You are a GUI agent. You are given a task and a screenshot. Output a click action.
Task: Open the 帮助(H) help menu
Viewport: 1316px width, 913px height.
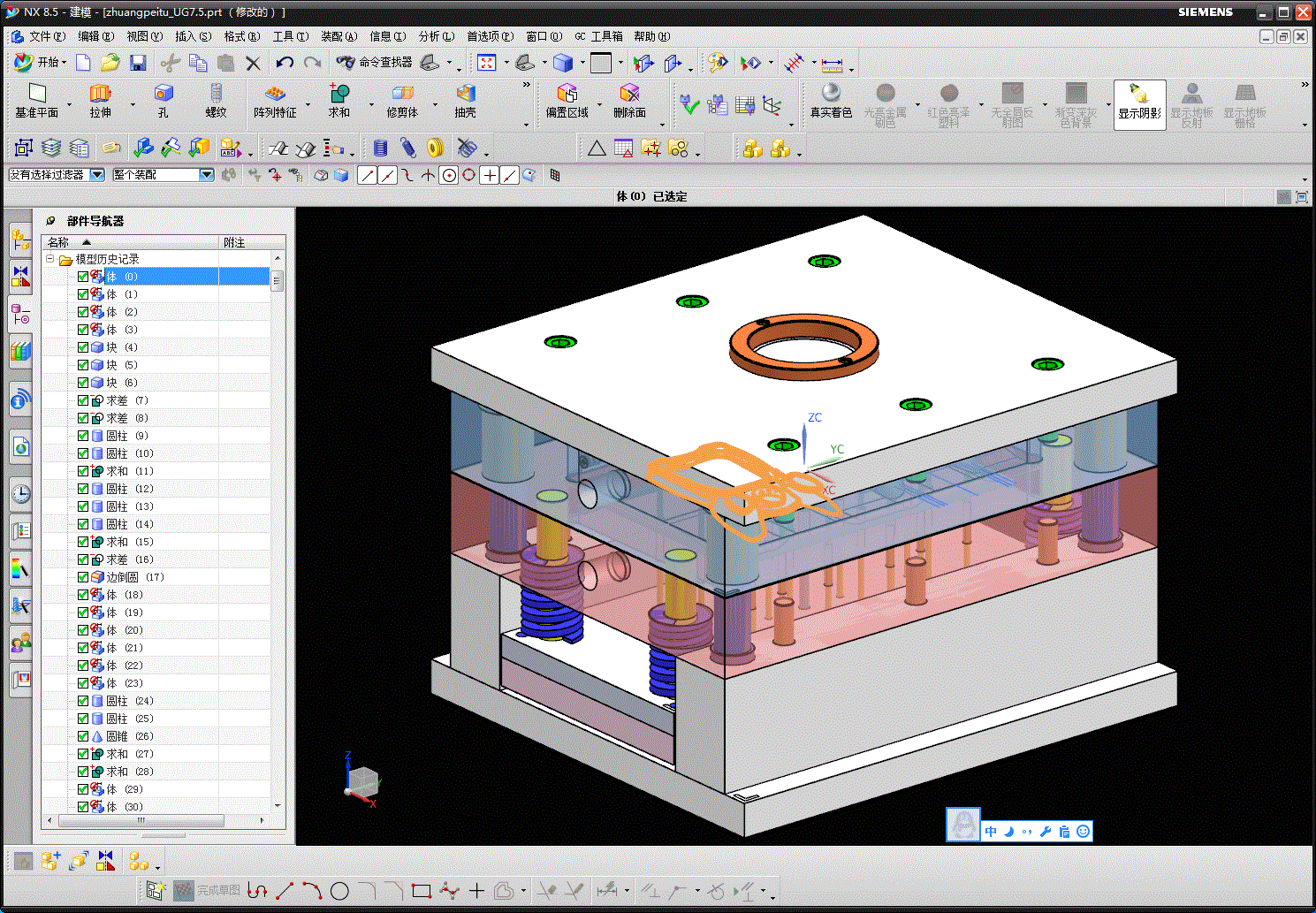click(651, 36)
